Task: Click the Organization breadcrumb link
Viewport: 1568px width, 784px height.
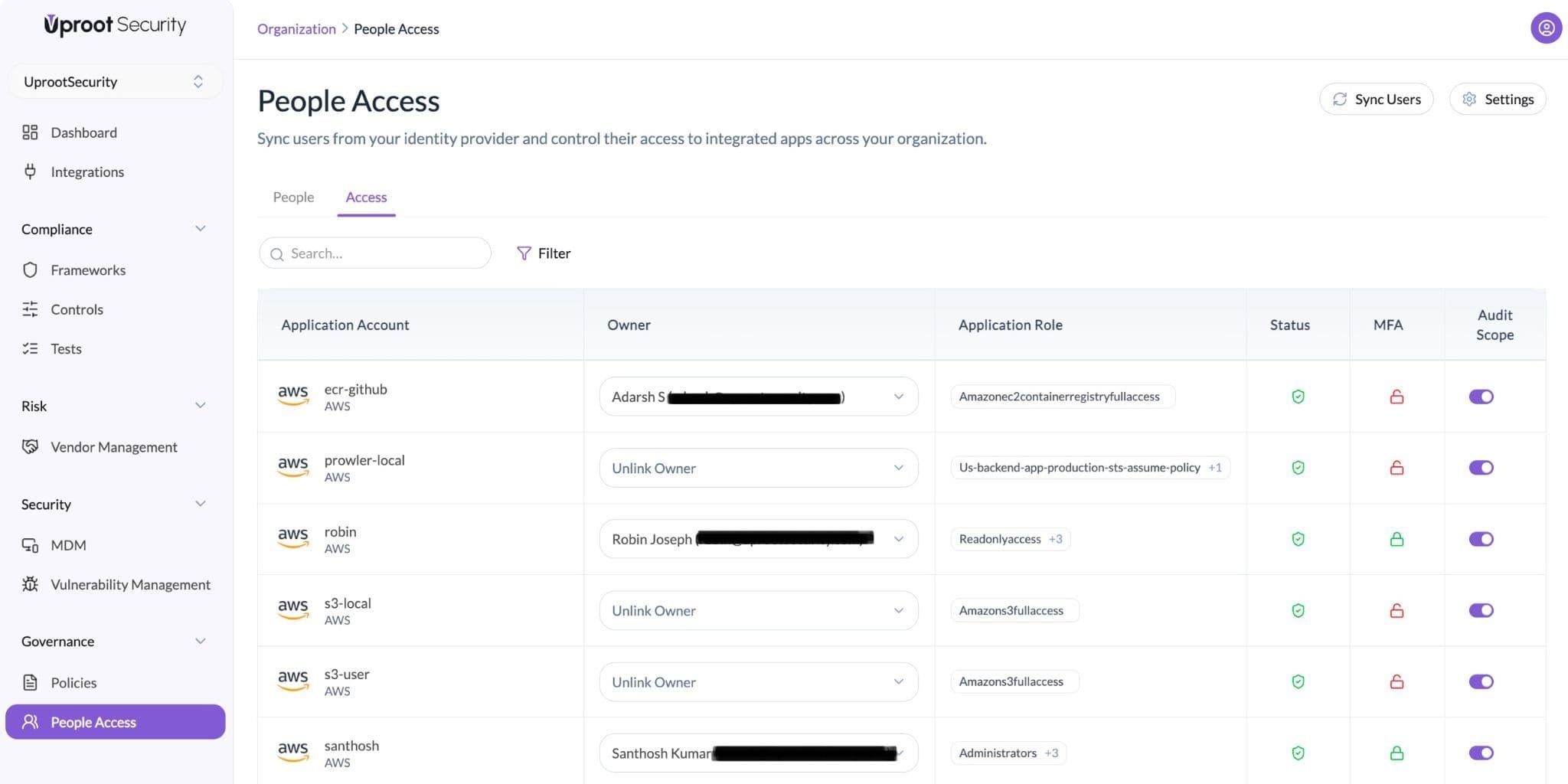Action: coord(296,29)
